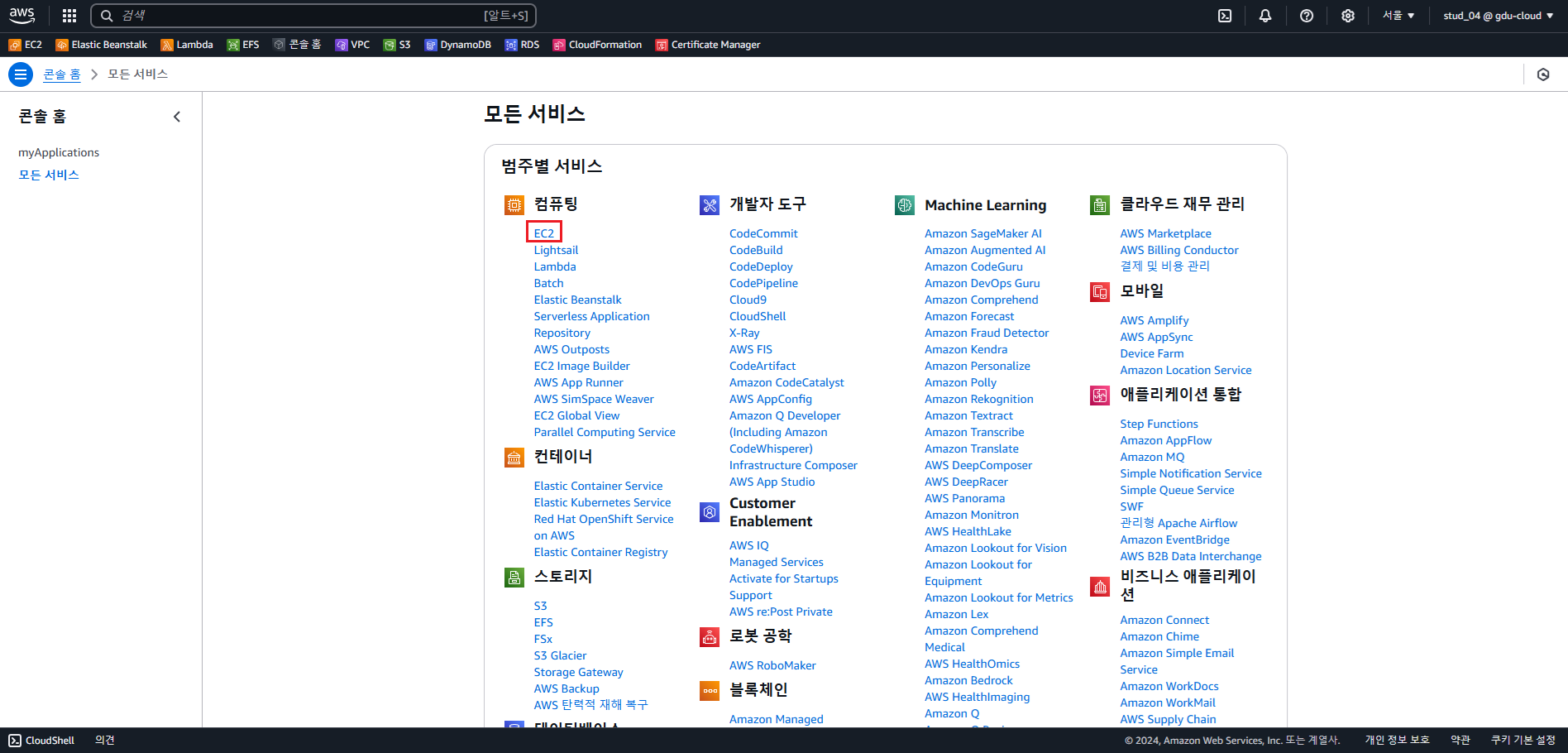Open the S3 Glacier link

coord(561,655)
